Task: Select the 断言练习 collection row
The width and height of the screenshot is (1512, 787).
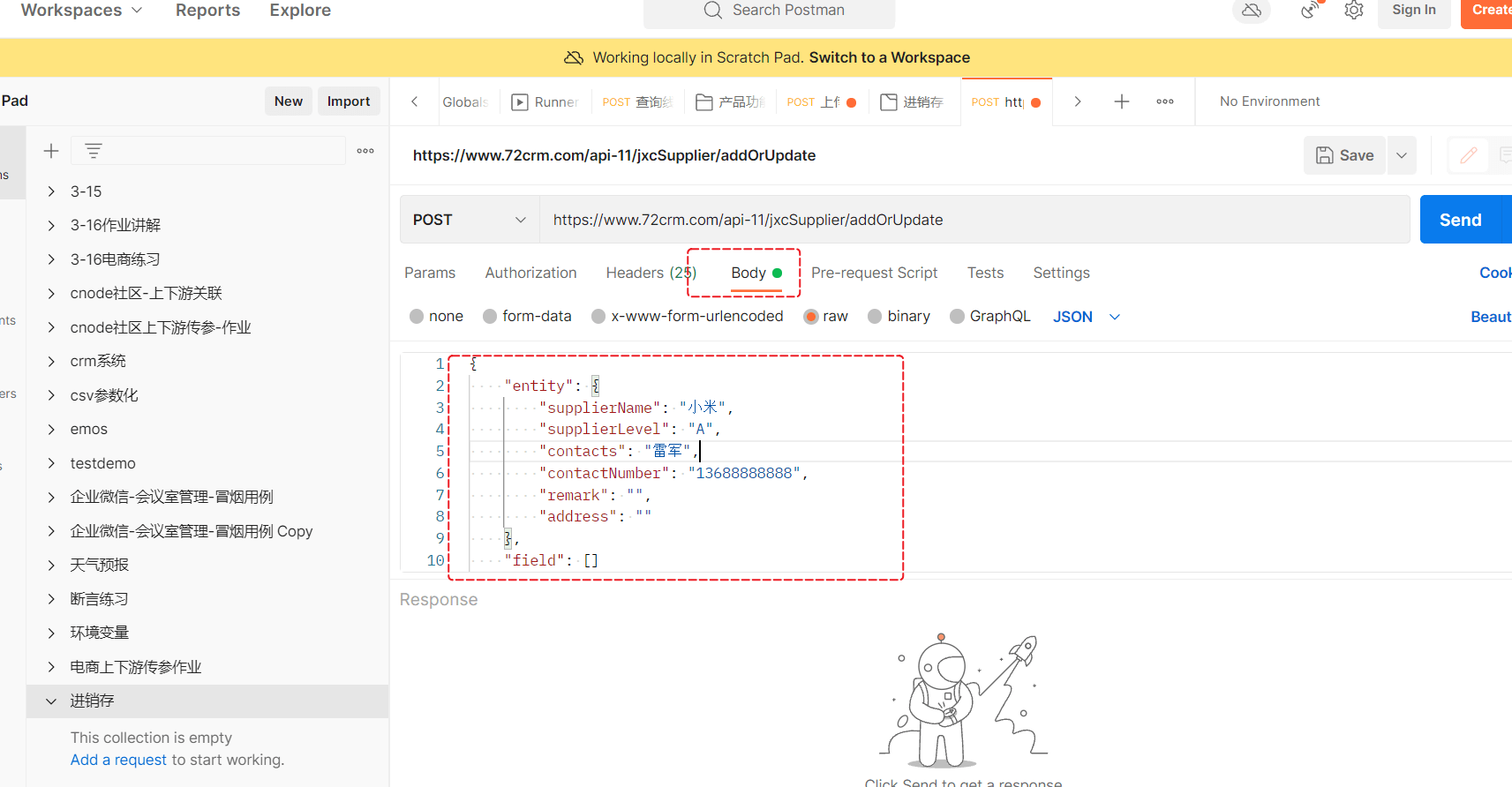Action: click(x=207, y=599)
